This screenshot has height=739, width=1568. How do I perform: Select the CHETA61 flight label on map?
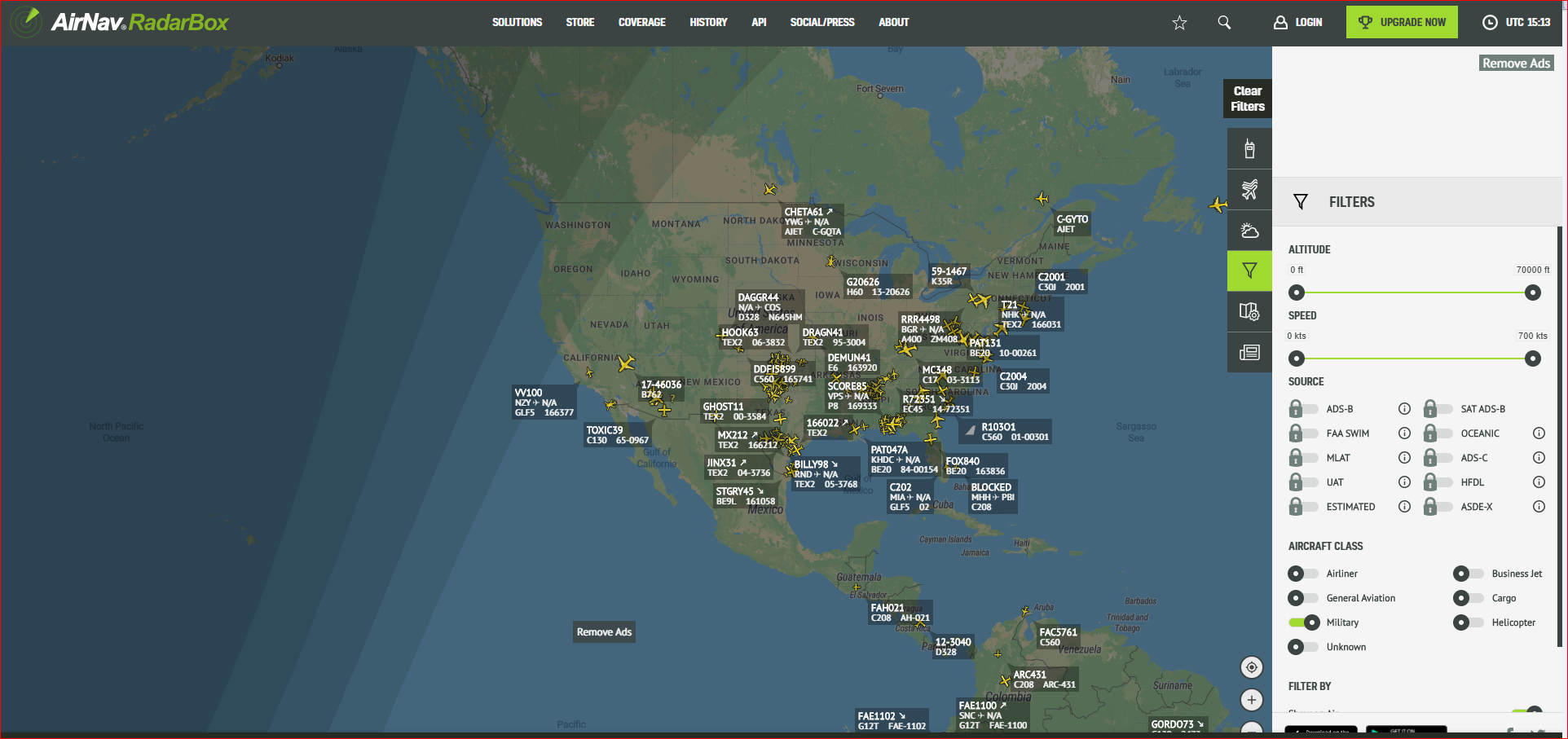tap(813, 222)
